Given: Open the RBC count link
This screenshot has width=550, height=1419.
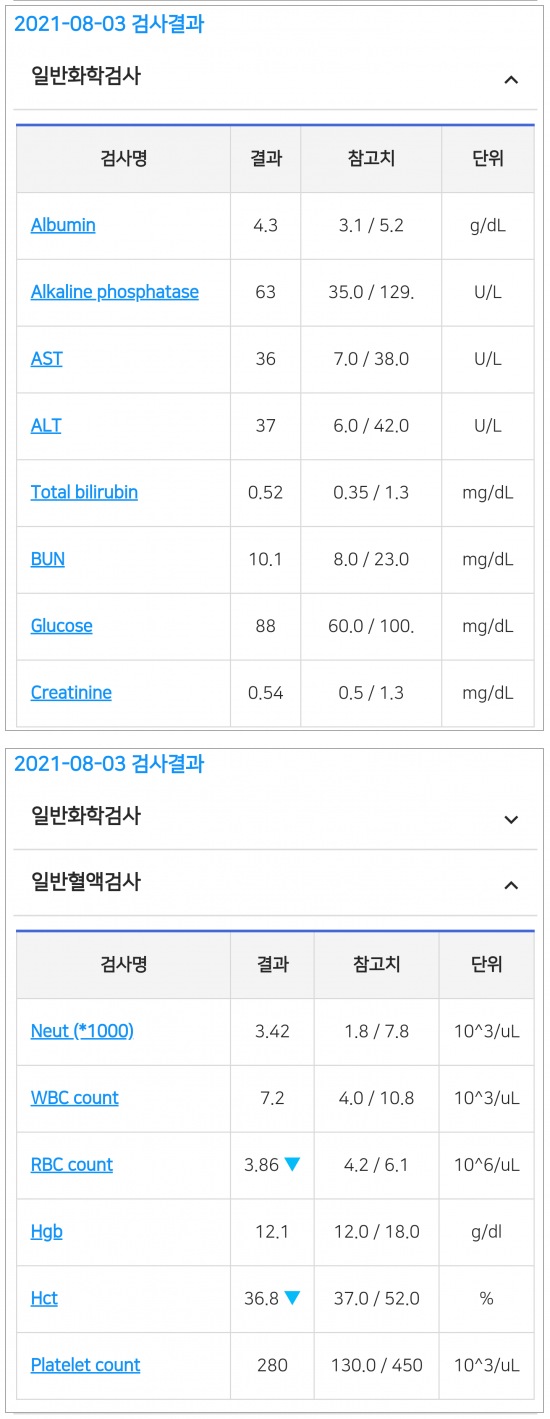Looking at the screenshot, I should point(72,1165).
